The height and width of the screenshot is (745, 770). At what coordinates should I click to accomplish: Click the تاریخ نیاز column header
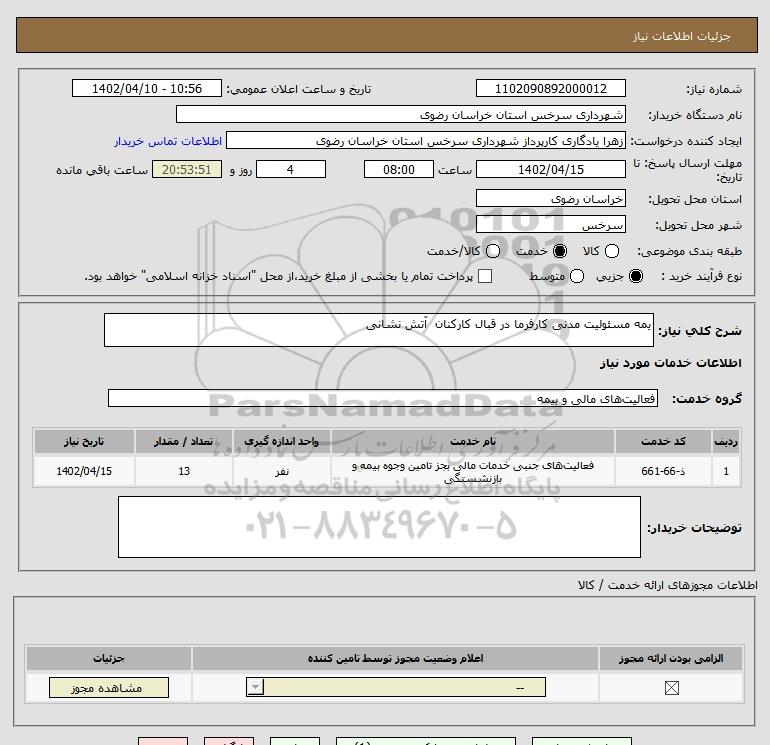(84, 441)
